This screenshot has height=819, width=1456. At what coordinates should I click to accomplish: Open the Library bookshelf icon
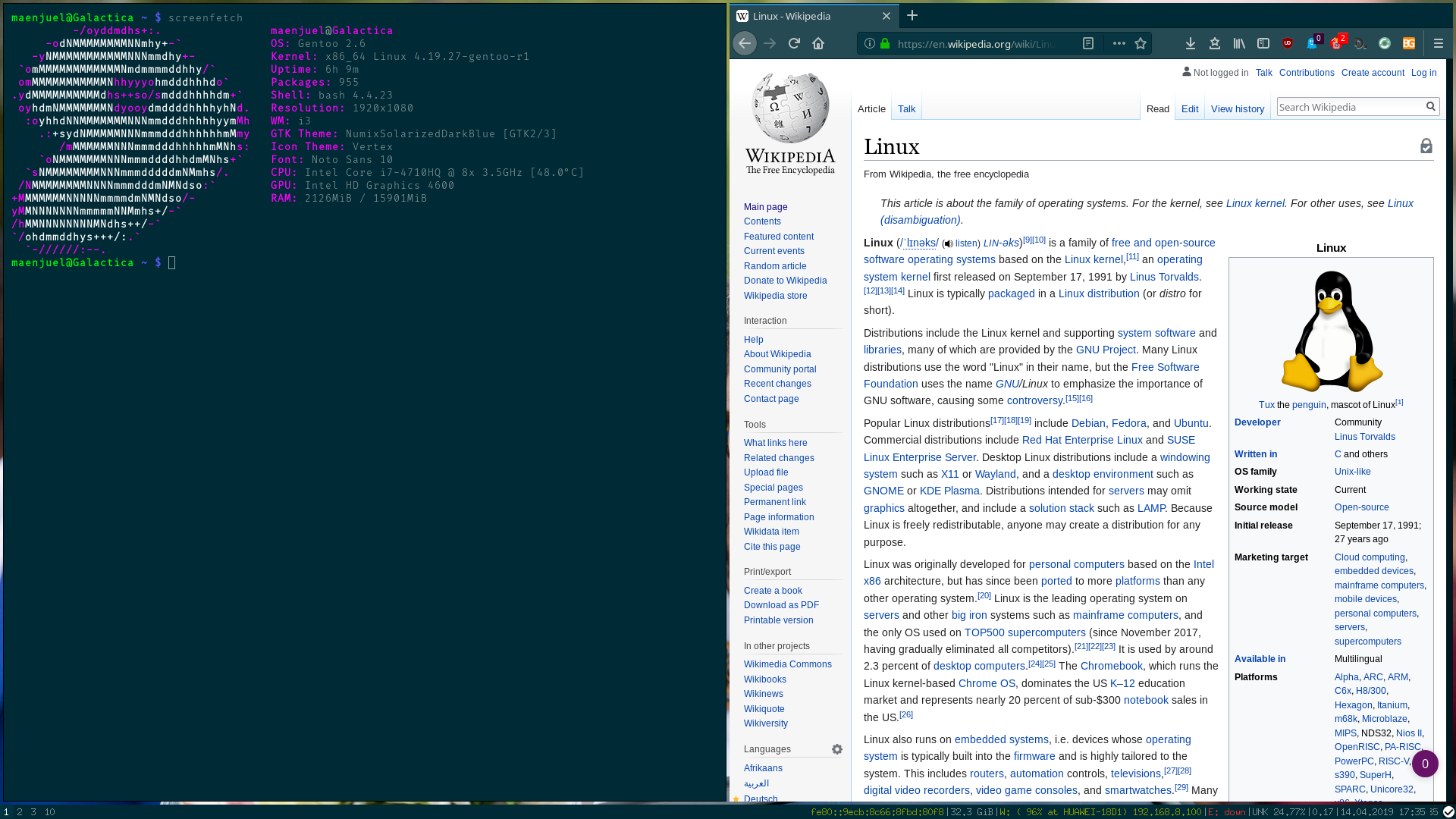[x=1239, y=43]
